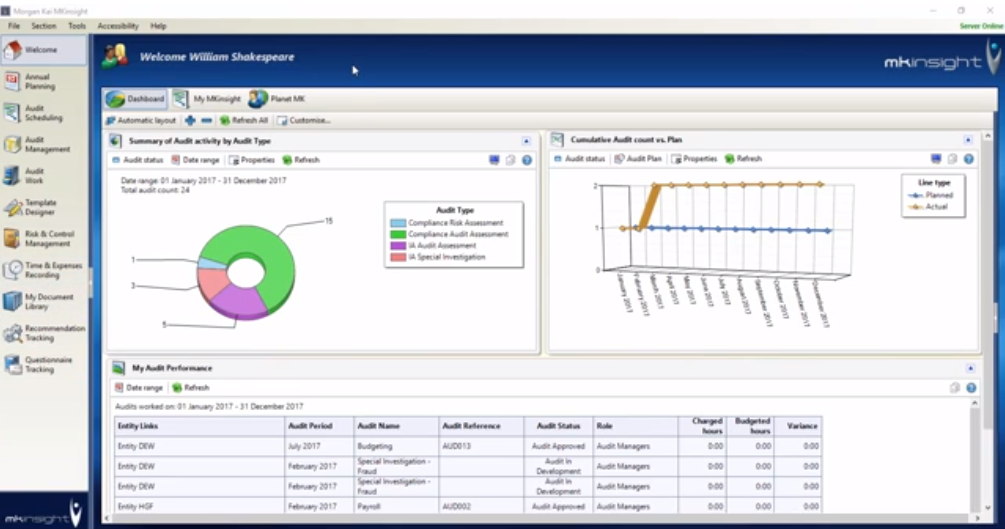The width and height of the screenshot is (1005, 529).
Task: Click the blue plus icon beside Automatic layout
Action: (x=190, y=120)
